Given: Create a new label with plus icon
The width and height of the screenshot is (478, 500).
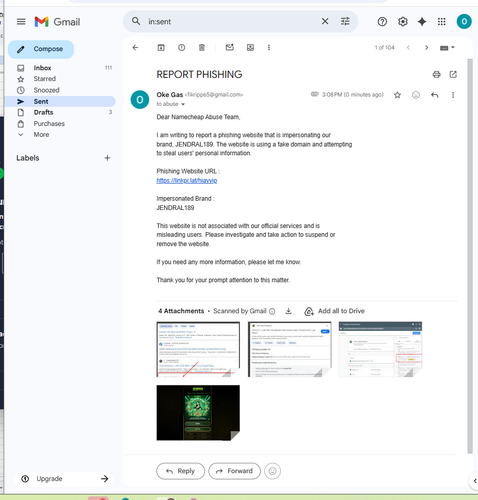Looking at the screenshot, I should coord(107,158).
